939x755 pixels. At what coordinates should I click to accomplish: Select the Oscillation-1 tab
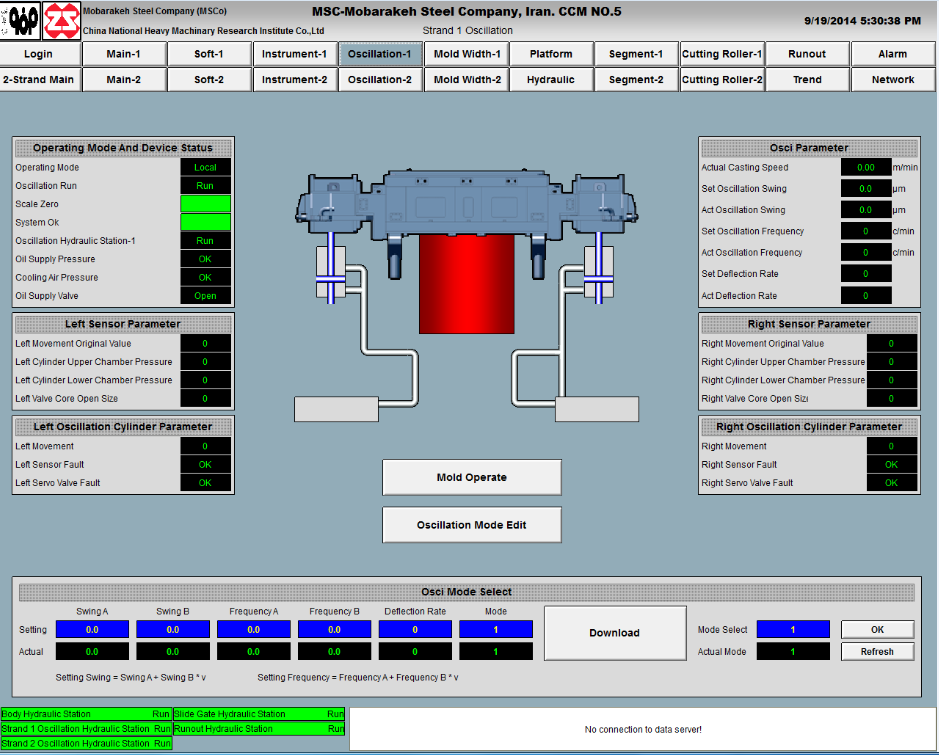point(380,54)
